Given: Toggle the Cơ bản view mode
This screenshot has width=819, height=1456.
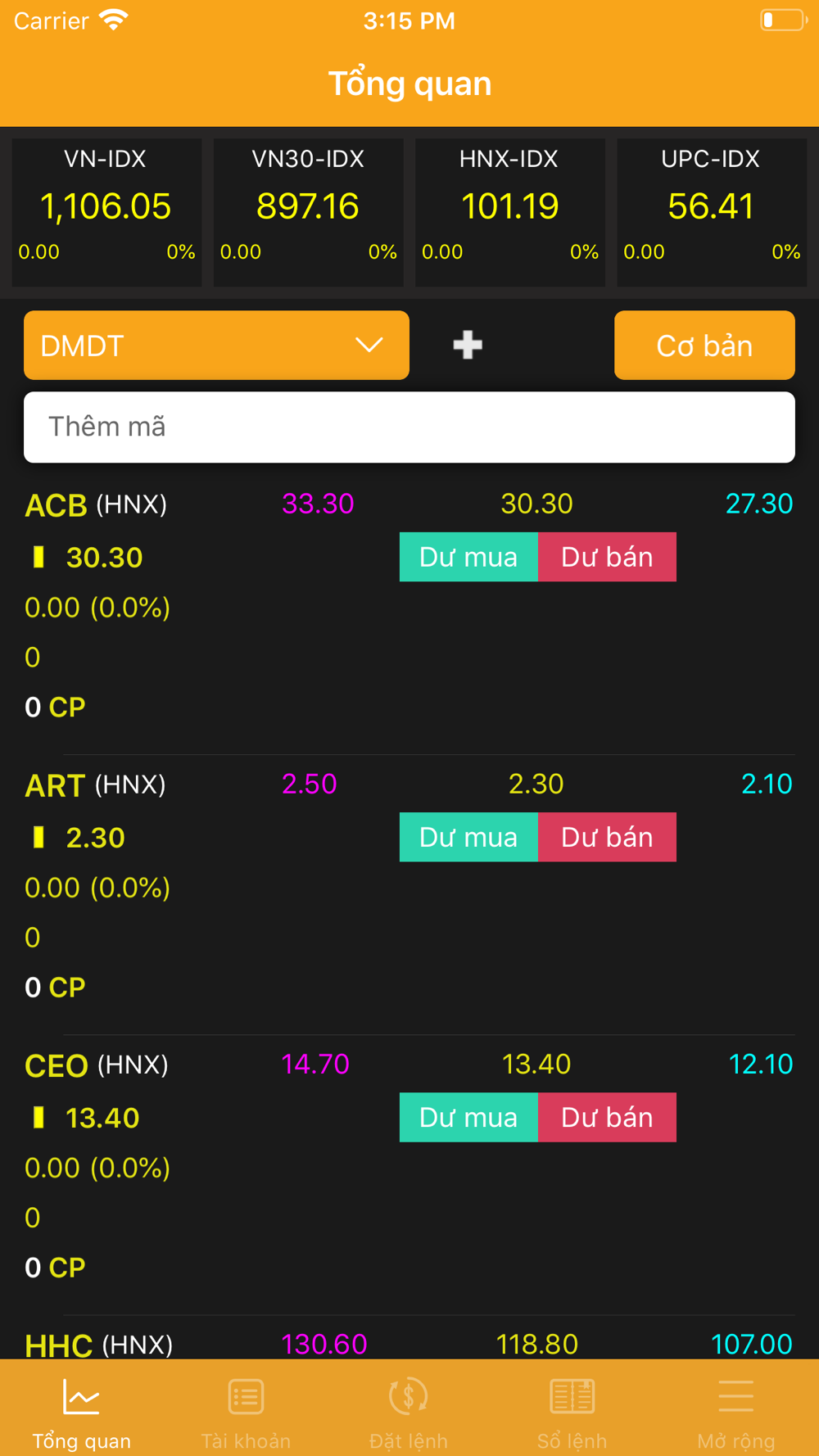Looking at the screenshot, I should coord(704,346).
